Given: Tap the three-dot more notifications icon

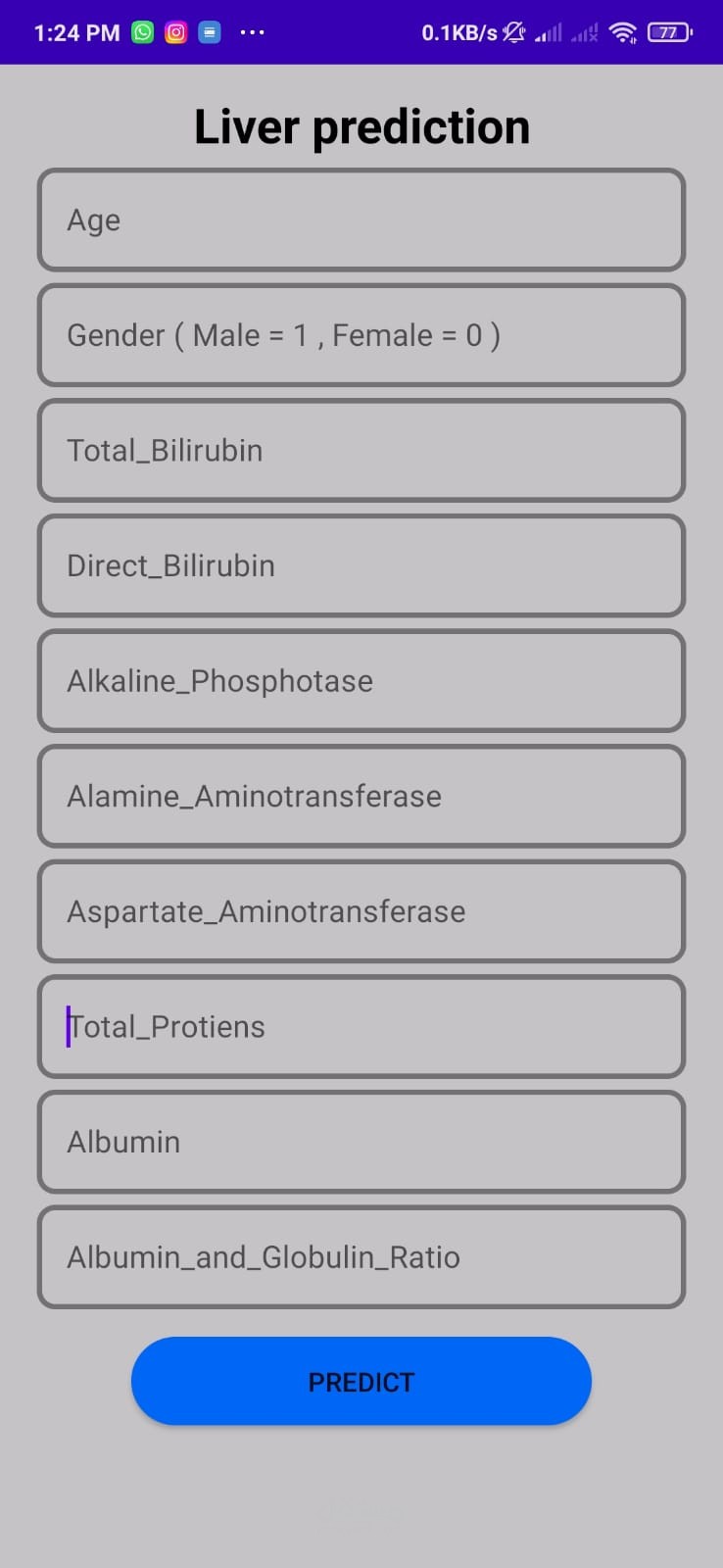Looking at the screenshot, I should (252, 32).
